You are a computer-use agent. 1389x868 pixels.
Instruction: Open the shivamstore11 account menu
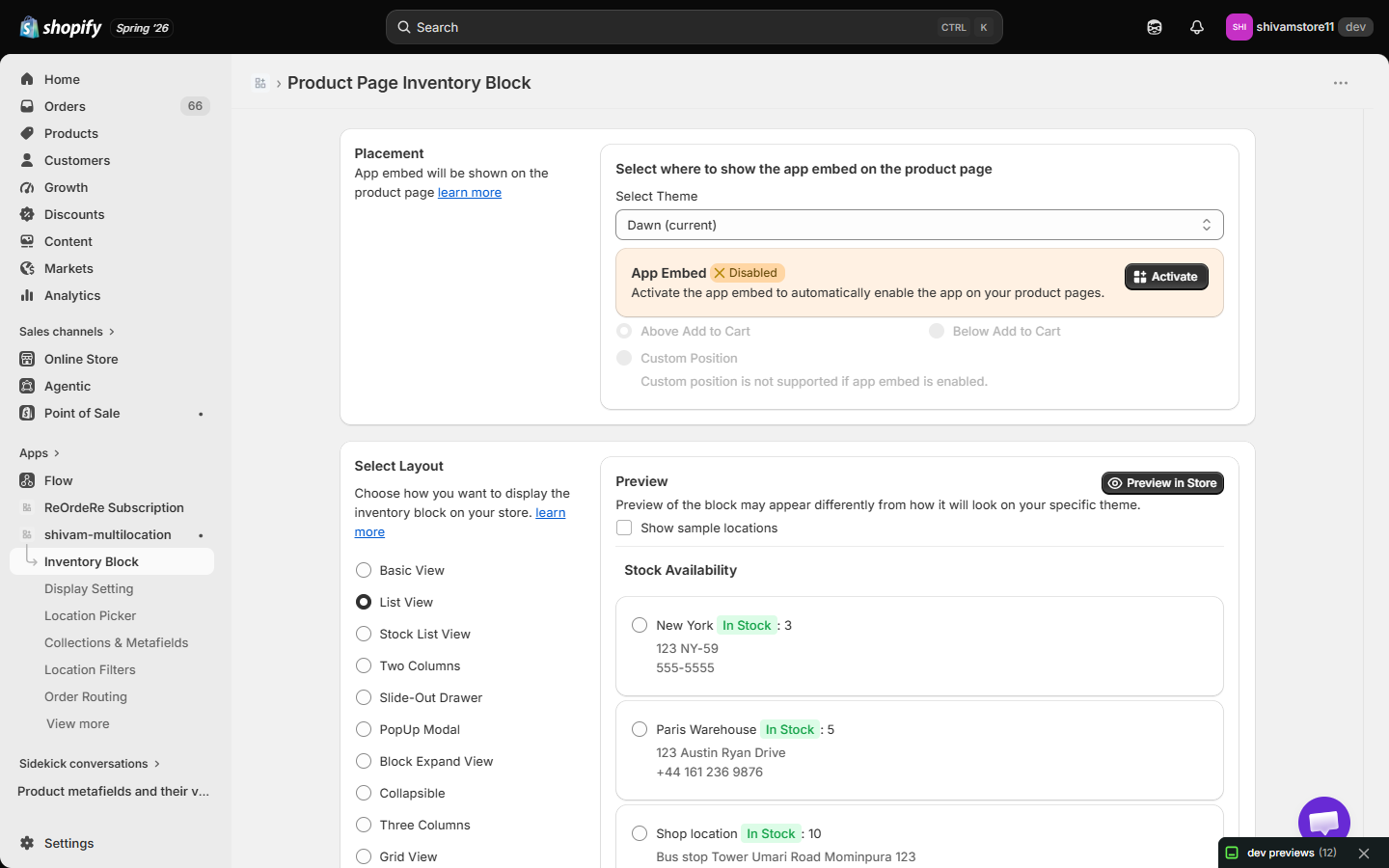coord(1299,27)
